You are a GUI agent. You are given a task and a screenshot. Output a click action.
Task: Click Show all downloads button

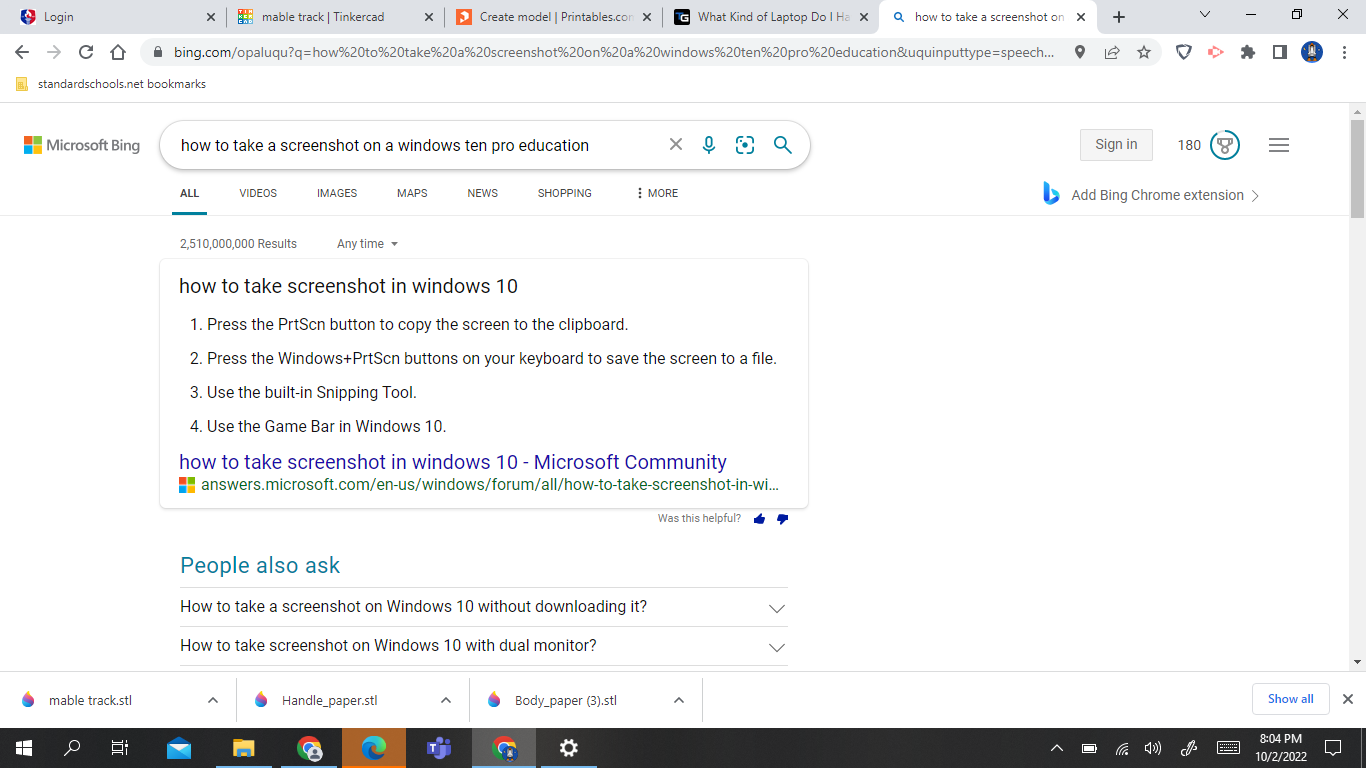pyautogui.click(x=1291, y=699)
